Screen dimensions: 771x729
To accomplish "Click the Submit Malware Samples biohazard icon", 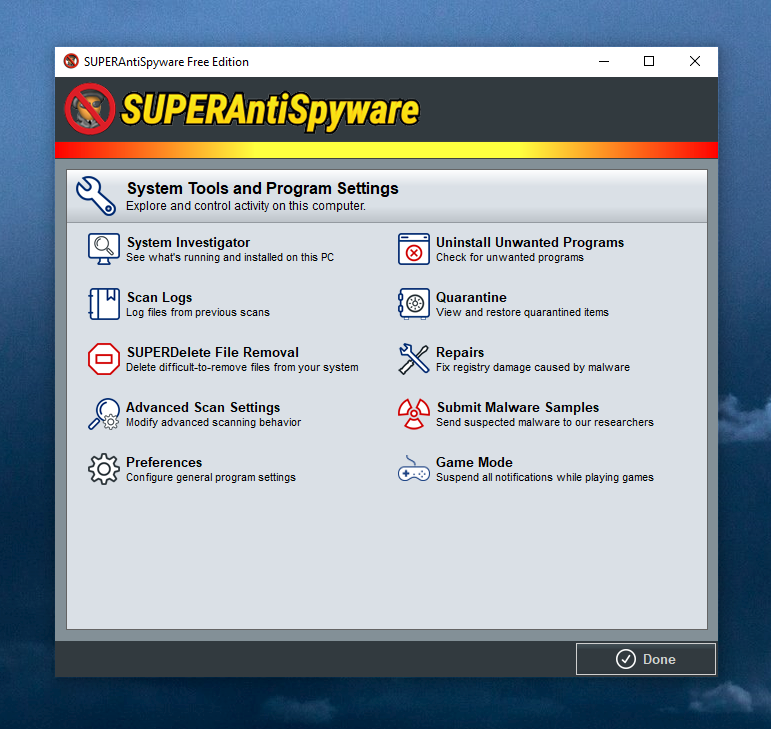I will (x=414, y=414).
